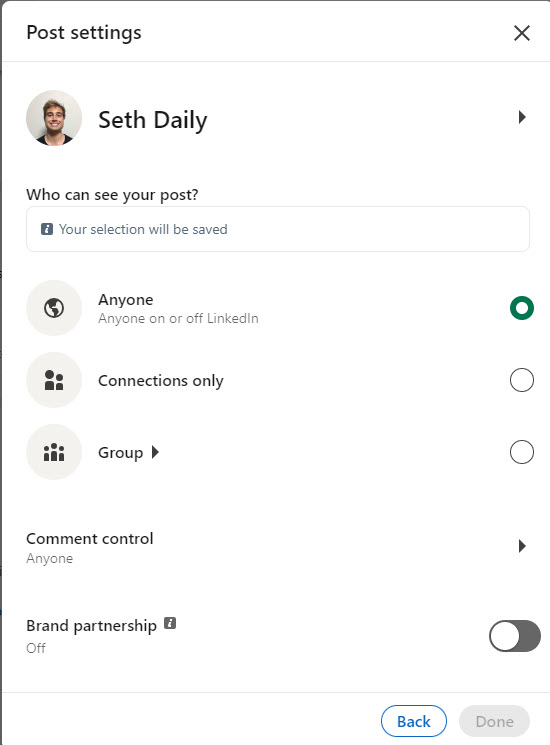Click the globe icon beside Anyone

point(54,308)
